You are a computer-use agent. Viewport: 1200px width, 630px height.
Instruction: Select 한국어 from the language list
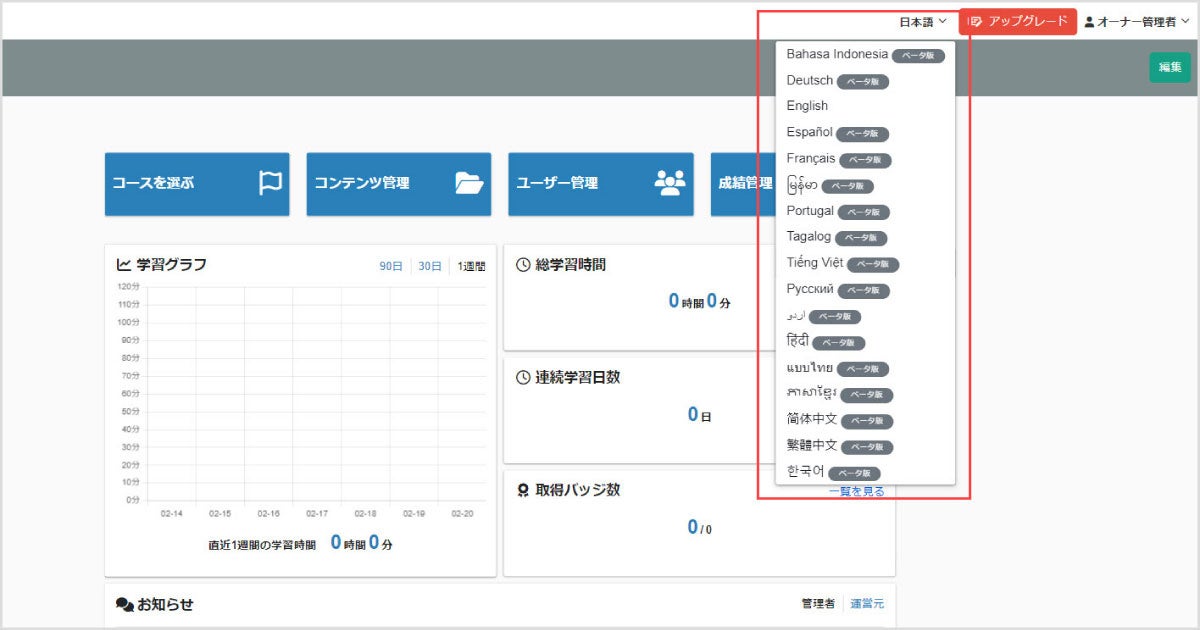(x=806, y=472)
